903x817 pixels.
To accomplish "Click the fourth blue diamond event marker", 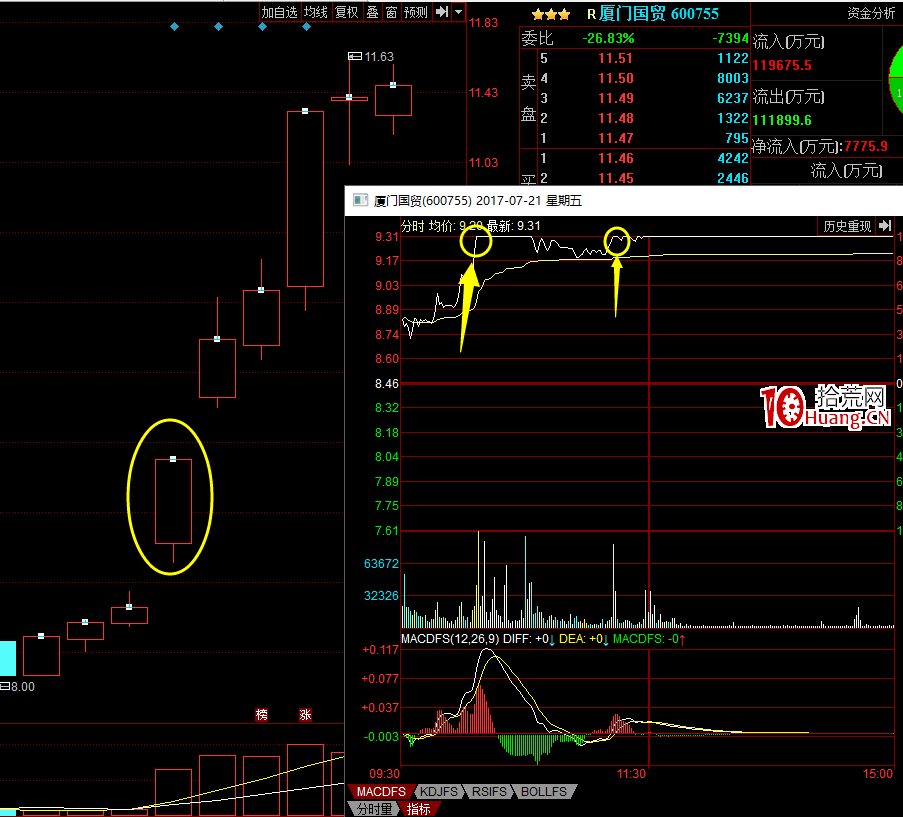I will [306, 26].
